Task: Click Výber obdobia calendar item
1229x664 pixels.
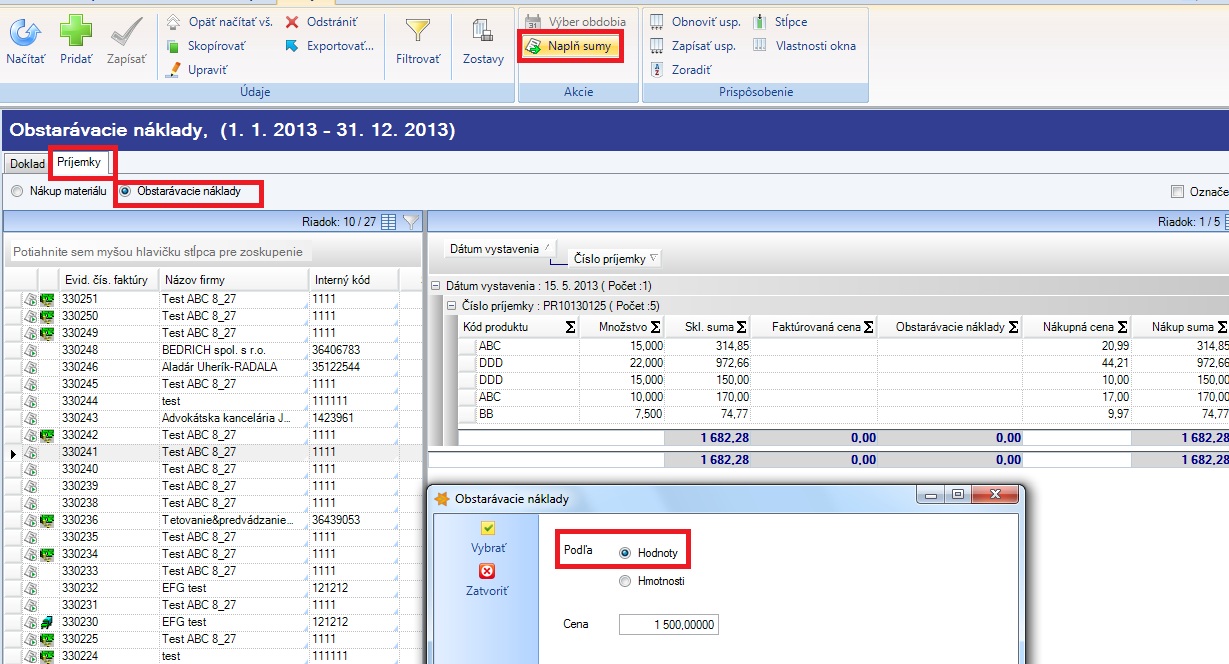Action: [576, 21]
